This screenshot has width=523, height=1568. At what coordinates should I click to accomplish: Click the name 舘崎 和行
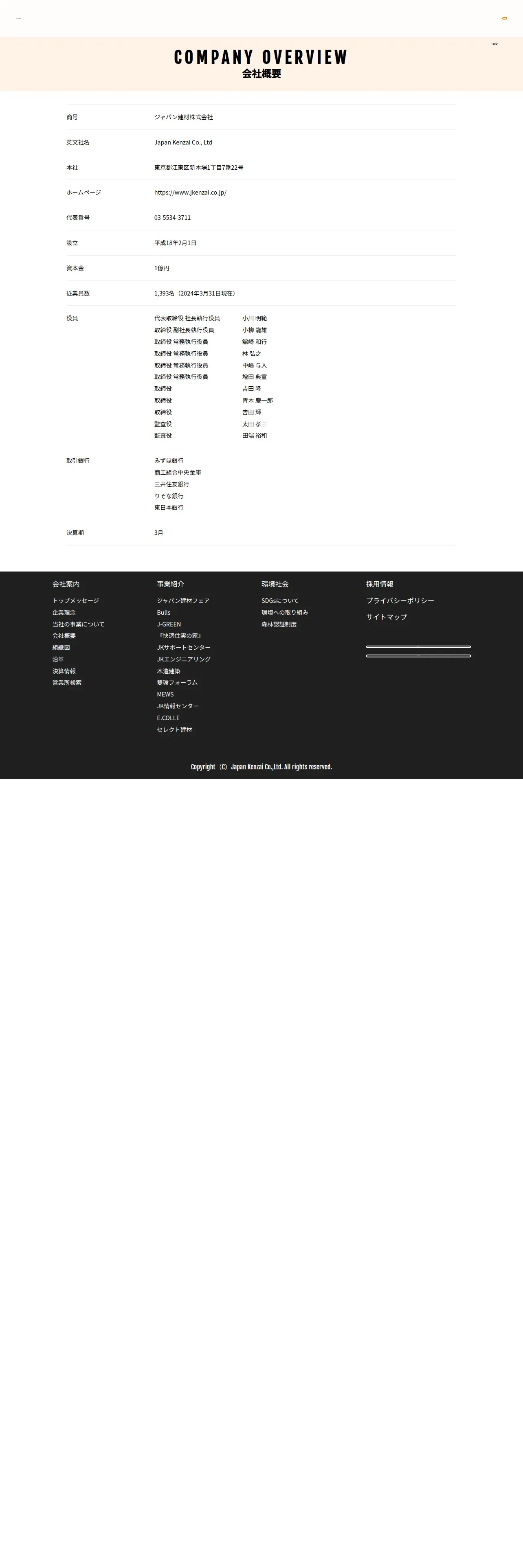[x=255, y=342]
